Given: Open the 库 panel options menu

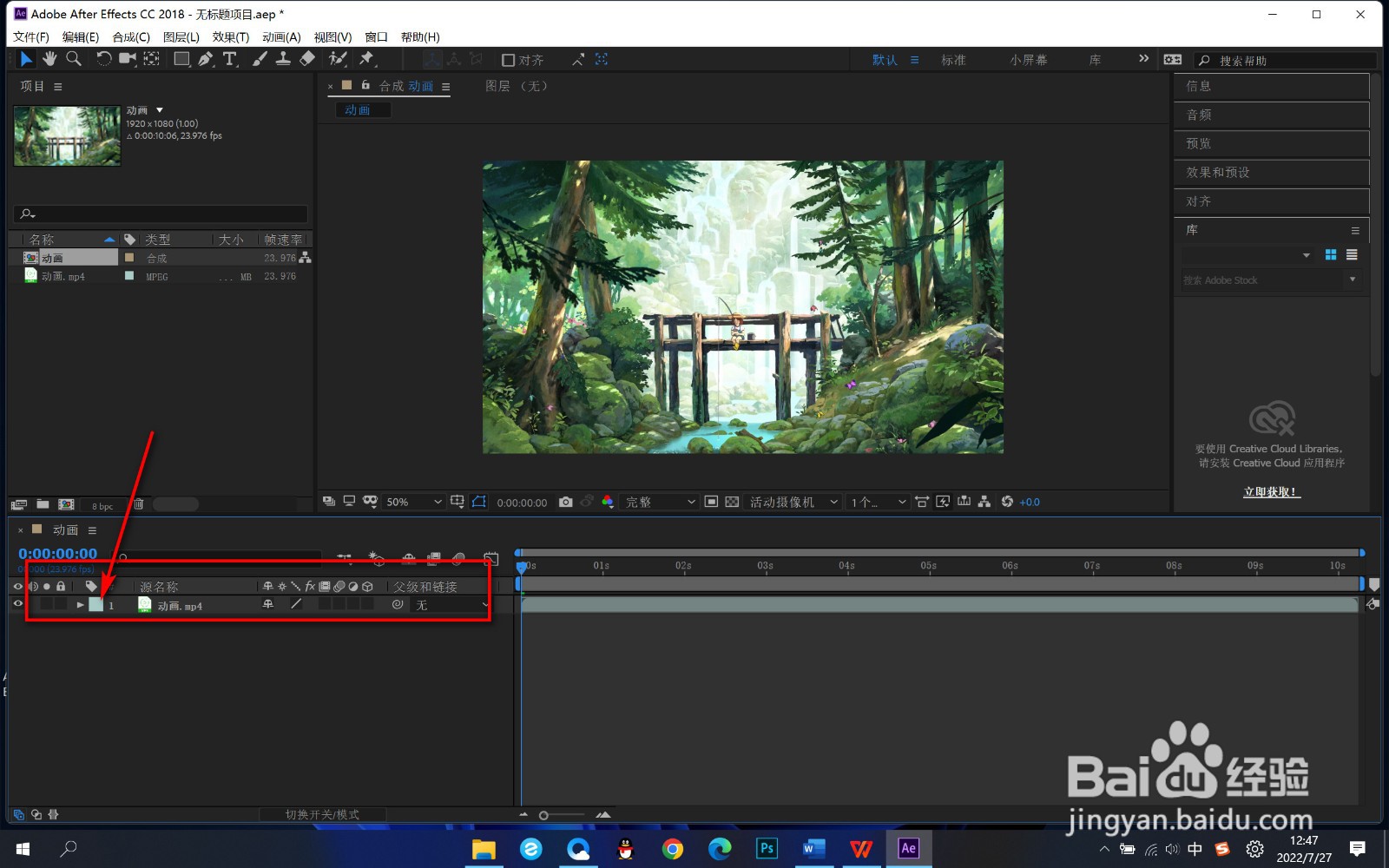Looking at the screenshot, I should [1355, 230].
